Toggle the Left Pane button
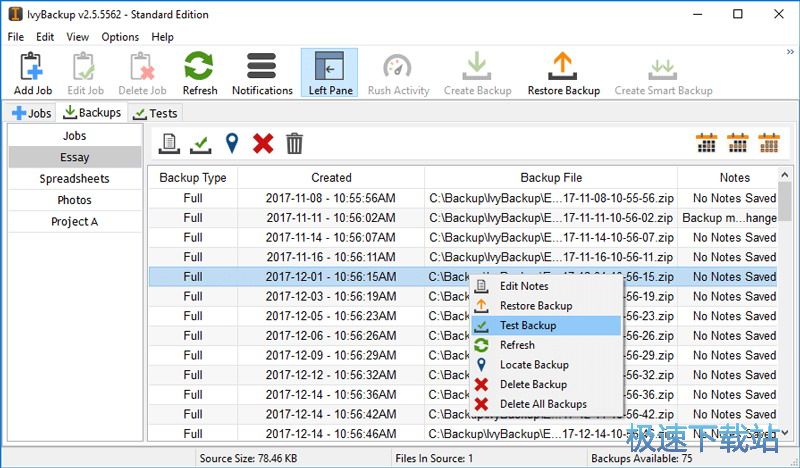 point(329,72)
